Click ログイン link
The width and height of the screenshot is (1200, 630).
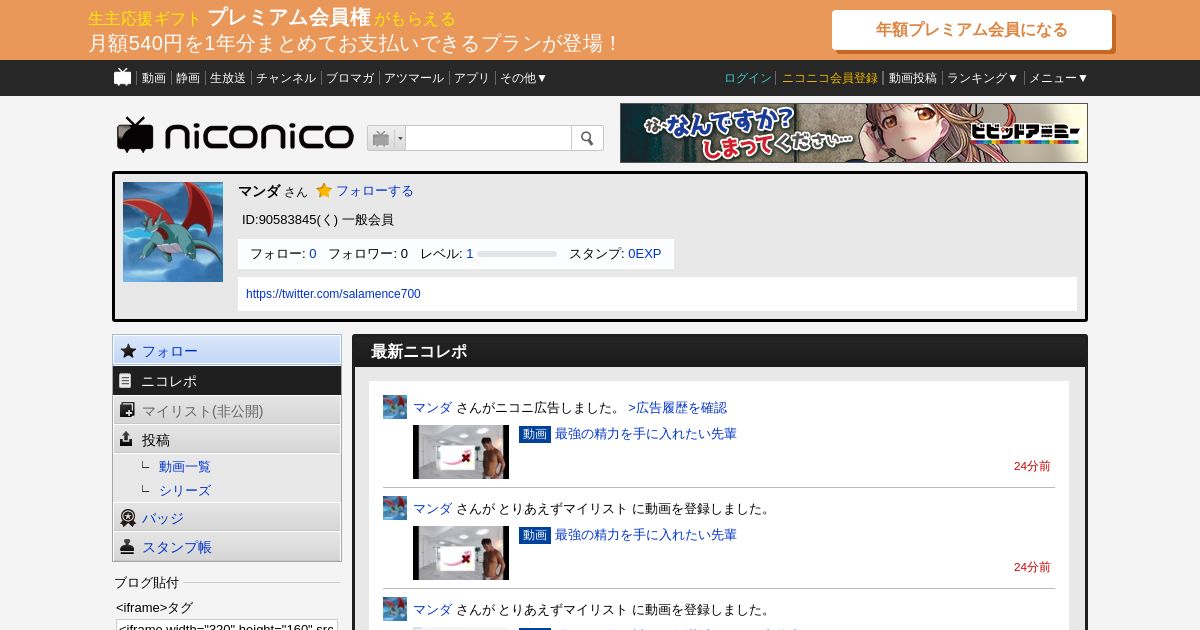[748, 78]
